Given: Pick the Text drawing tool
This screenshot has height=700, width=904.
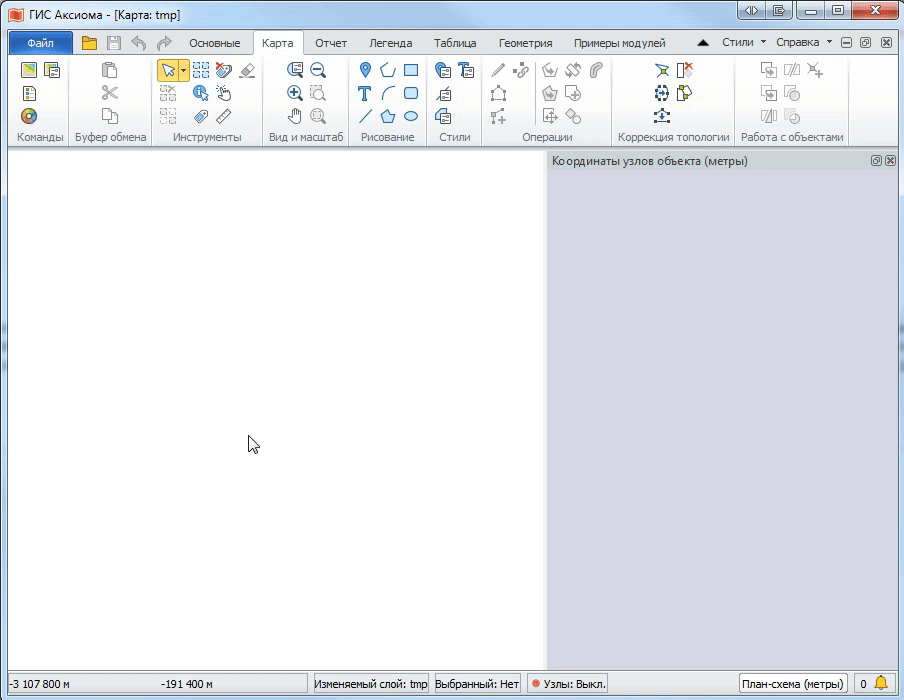Looking at the screenshot, I should pyautogui.click(x=365, y=93).
